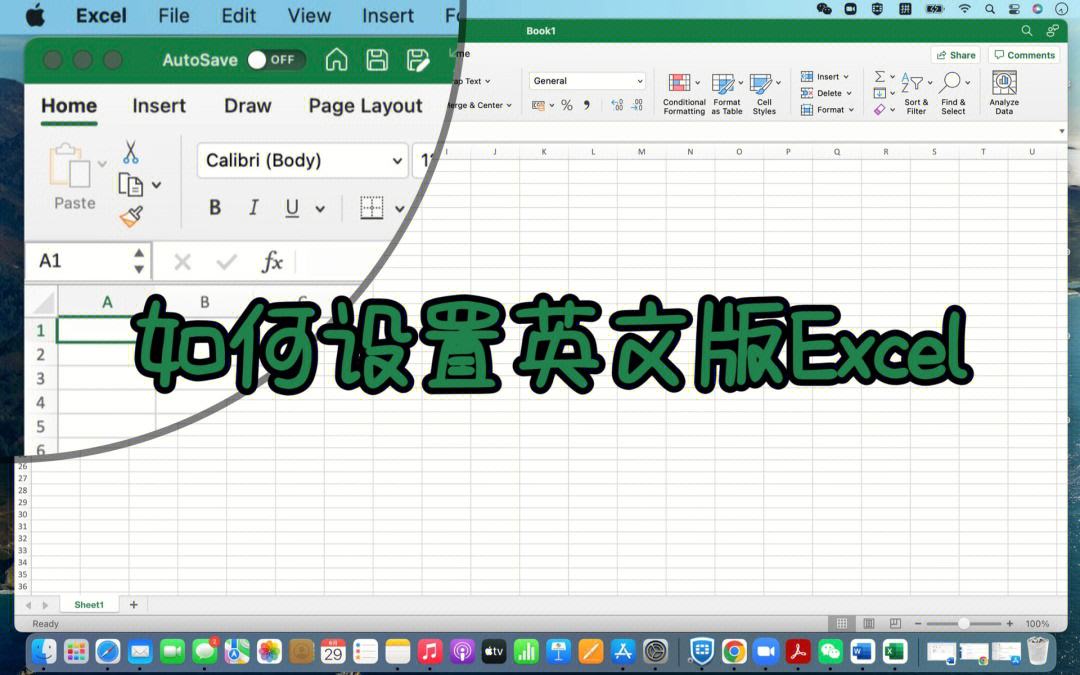The image size is (1080, 675).
Task: Open the File menu
Action: click(x=174, y=15)
